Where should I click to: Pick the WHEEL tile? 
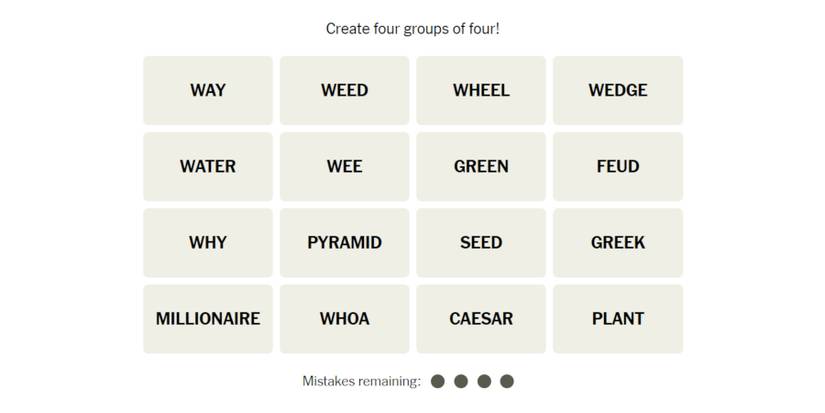pos(481,90)
